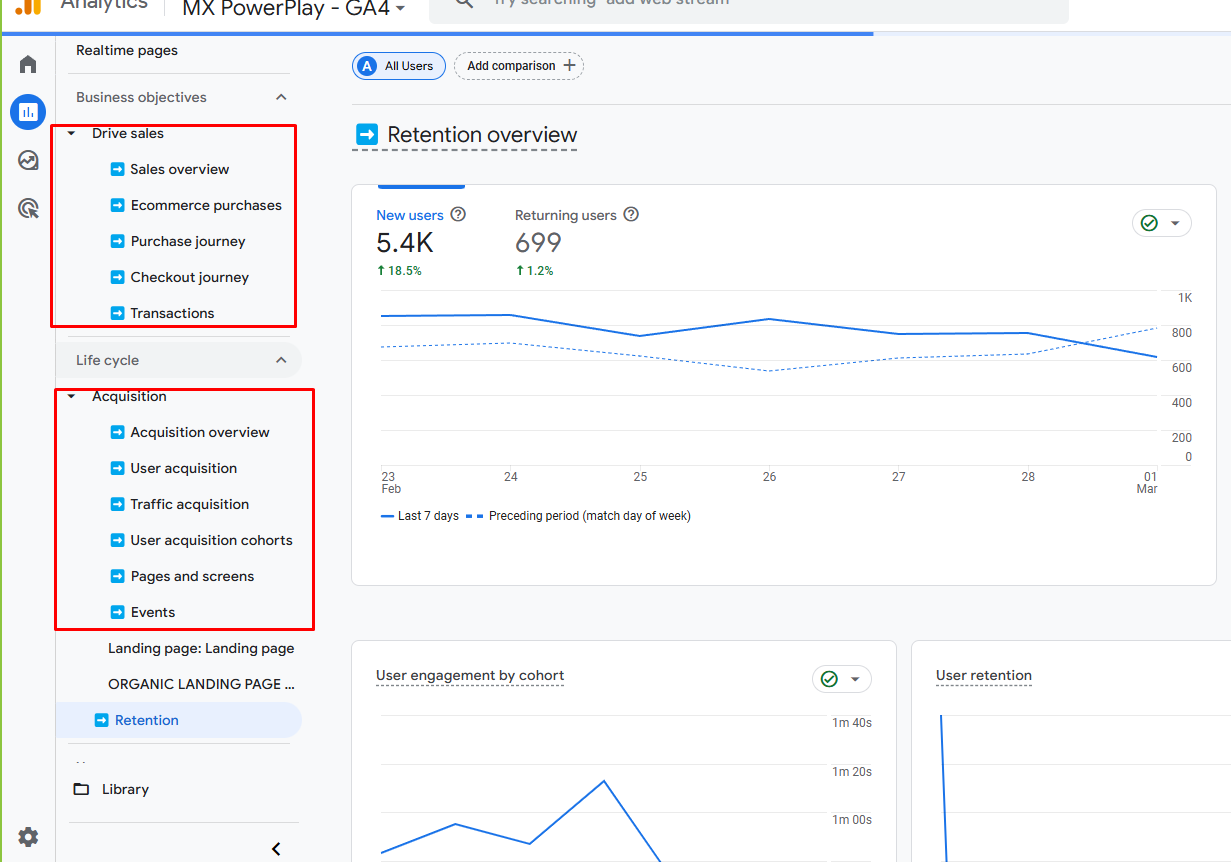Image resolution: width=1231 pixels, height=862 pixels.
Task: Click the User engagement by cohort heading
Action: coord(470,676)
